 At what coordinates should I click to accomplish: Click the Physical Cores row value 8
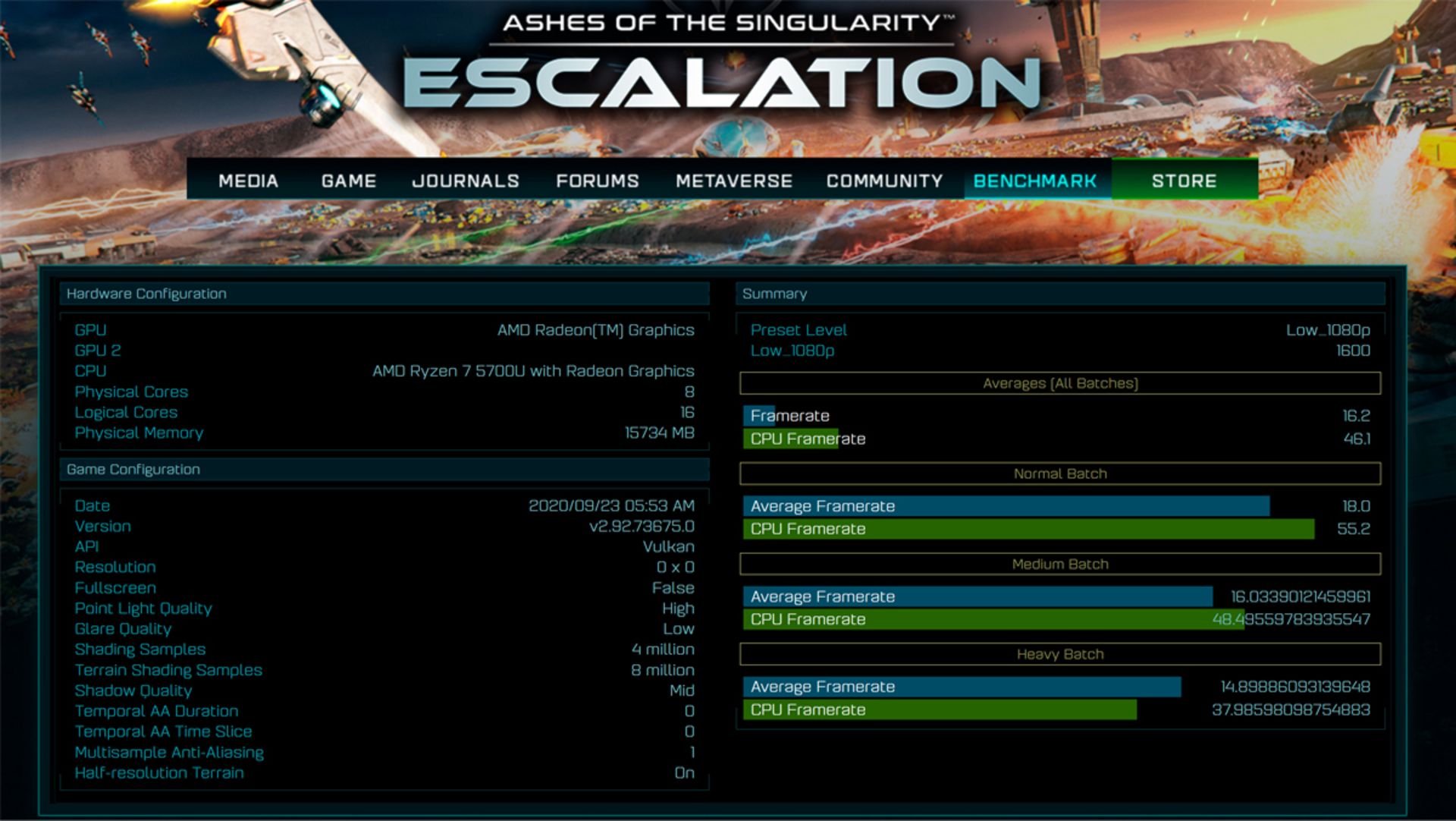point(689,392)
